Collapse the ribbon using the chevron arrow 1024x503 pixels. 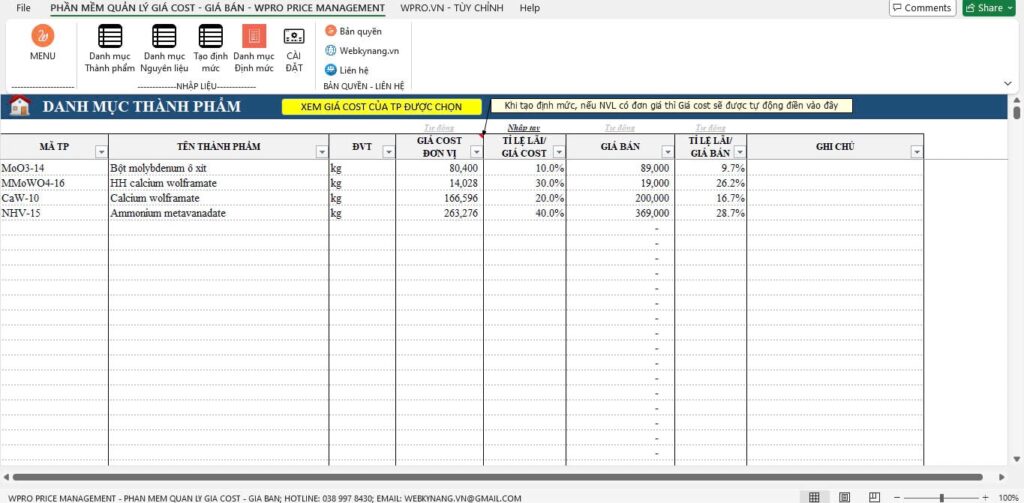[x=1010, y=83]
